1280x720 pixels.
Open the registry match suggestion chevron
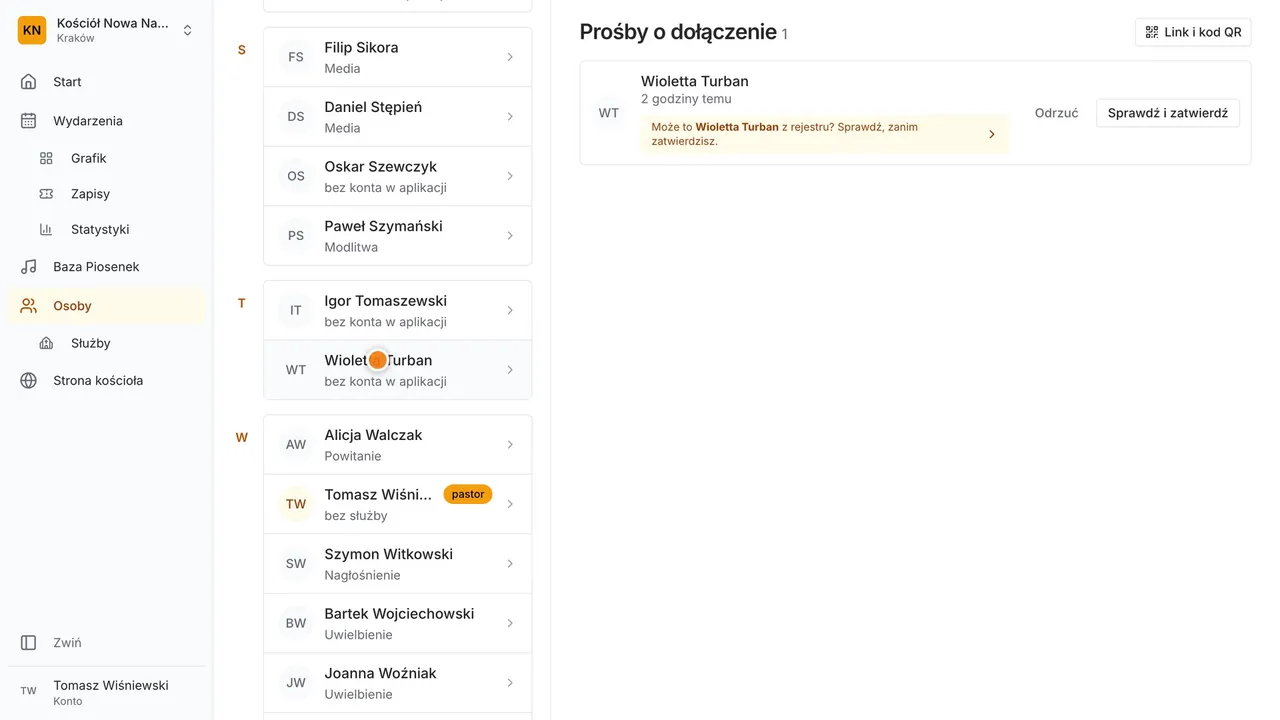click(x=992, y=134)
